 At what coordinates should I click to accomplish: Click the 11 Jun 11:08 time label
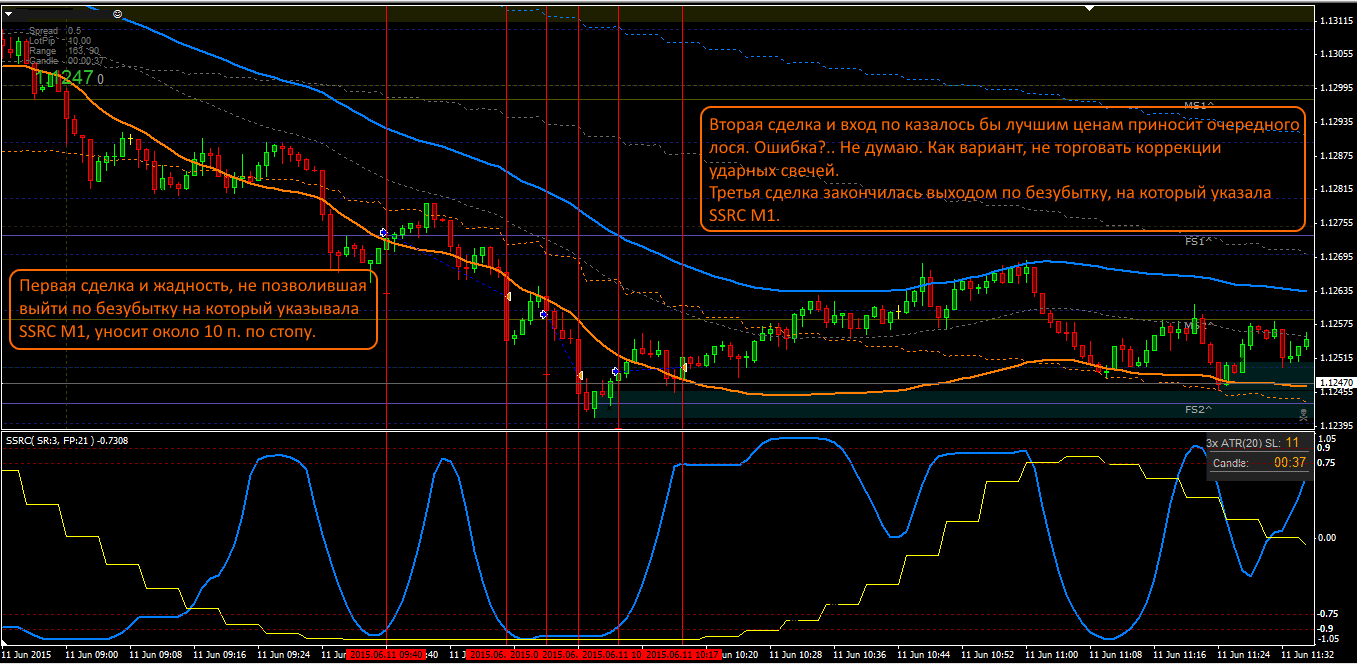pos(1116,655)
